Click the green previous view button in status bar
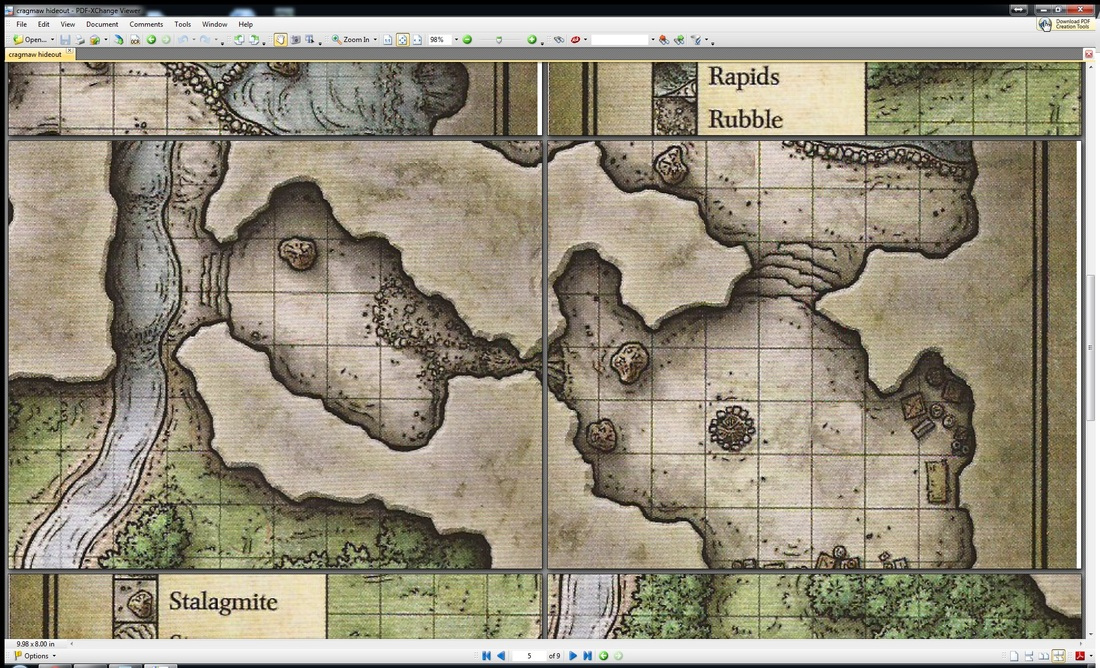Screen dimensions: 1100x668 pos(603,656)
